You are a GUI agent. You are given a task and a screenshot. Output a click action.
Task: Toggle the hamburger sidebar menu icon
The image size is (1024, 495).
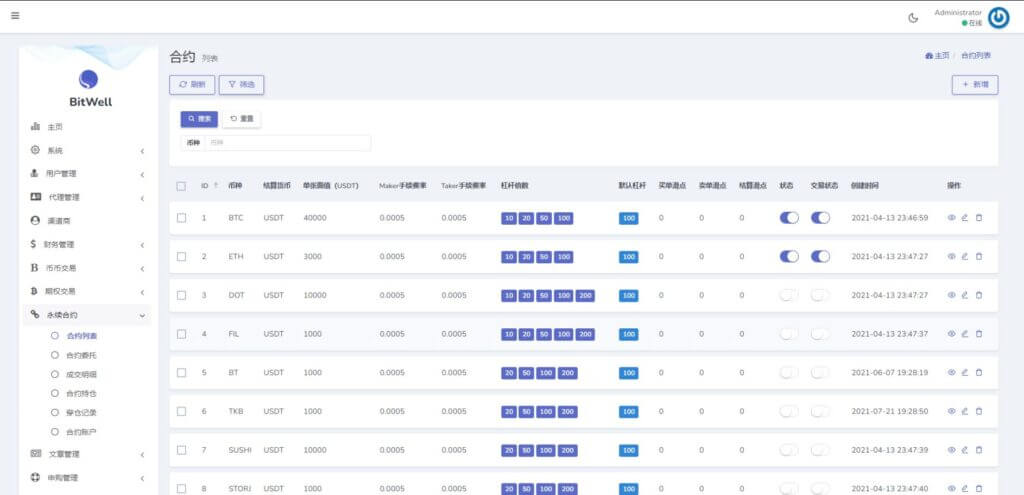pos(15,16)
